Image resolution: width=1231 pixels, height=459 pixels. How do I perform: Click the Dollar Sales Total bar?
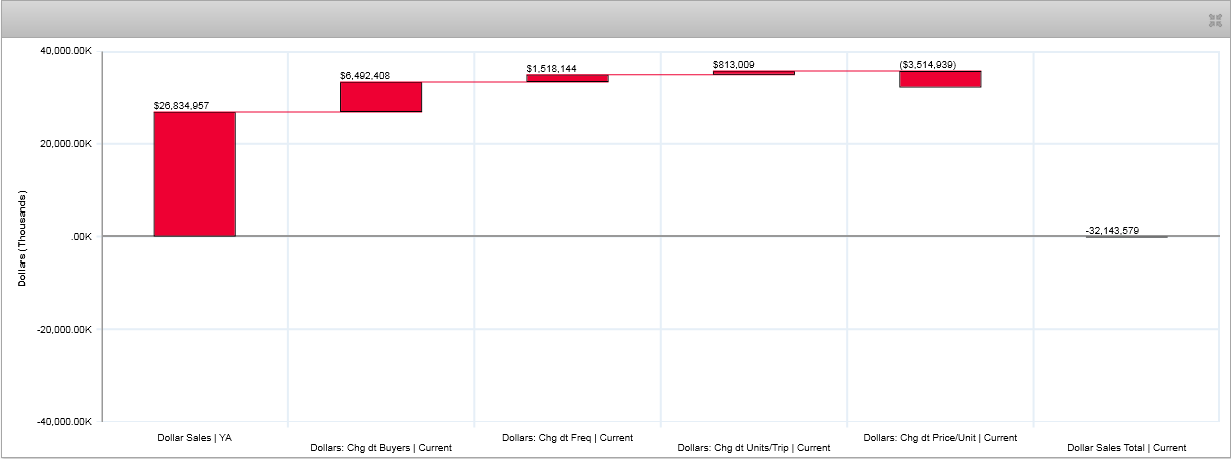click(x=1126, y=237)
